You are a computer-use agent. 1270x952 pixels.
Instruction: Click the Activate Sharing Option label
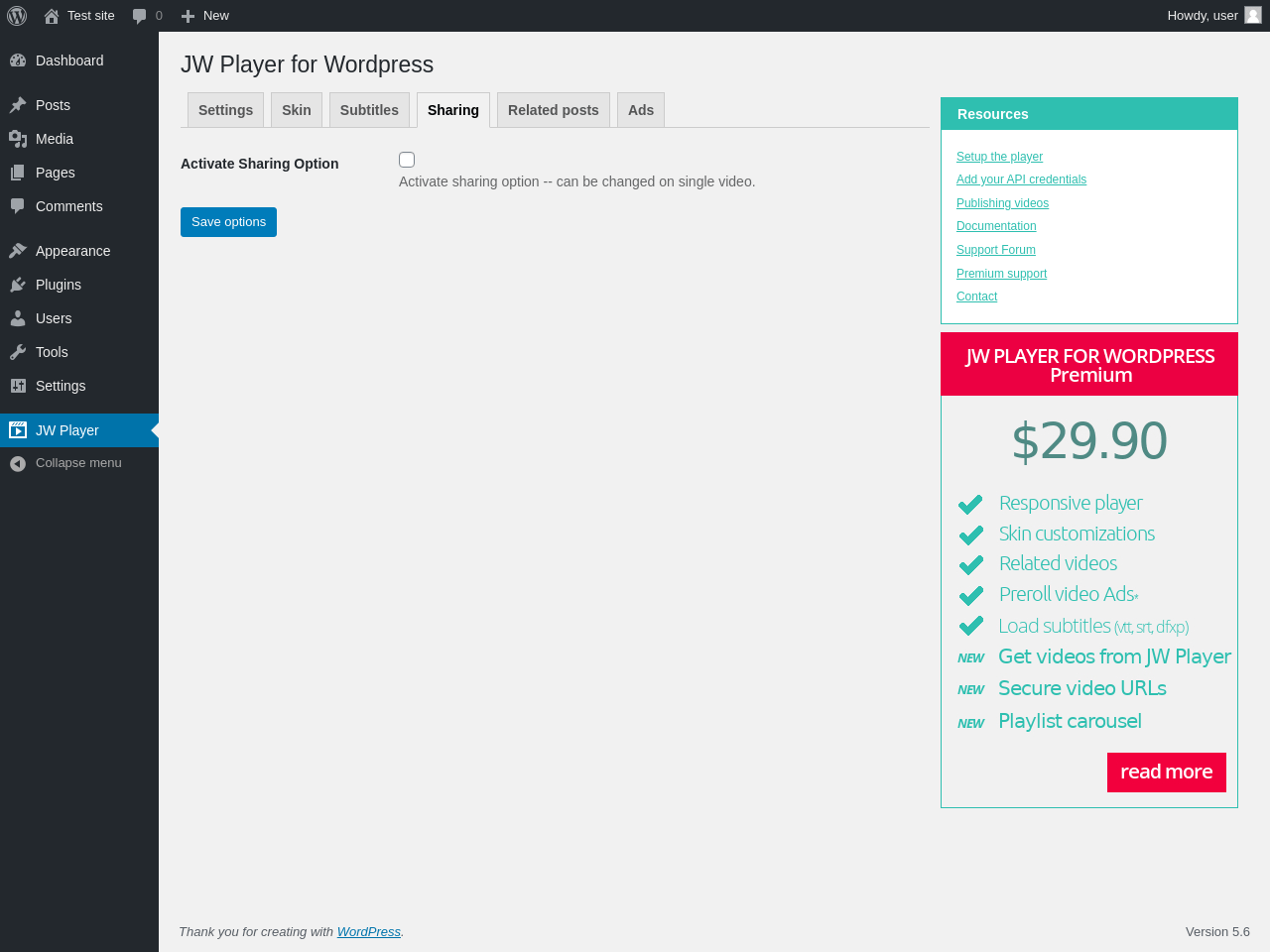tap(260, 164)
